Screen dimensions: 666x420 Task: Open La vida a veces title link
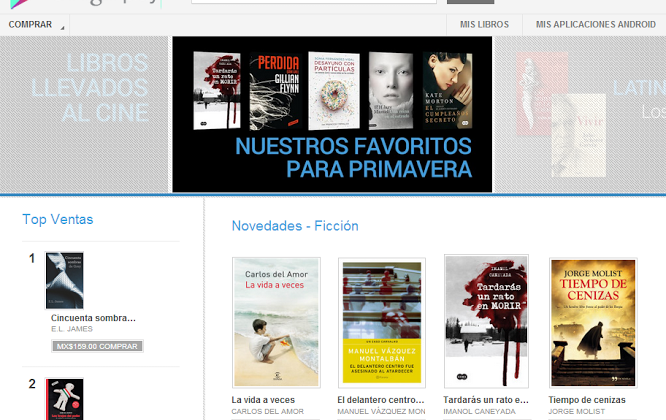tap(263, 400)
